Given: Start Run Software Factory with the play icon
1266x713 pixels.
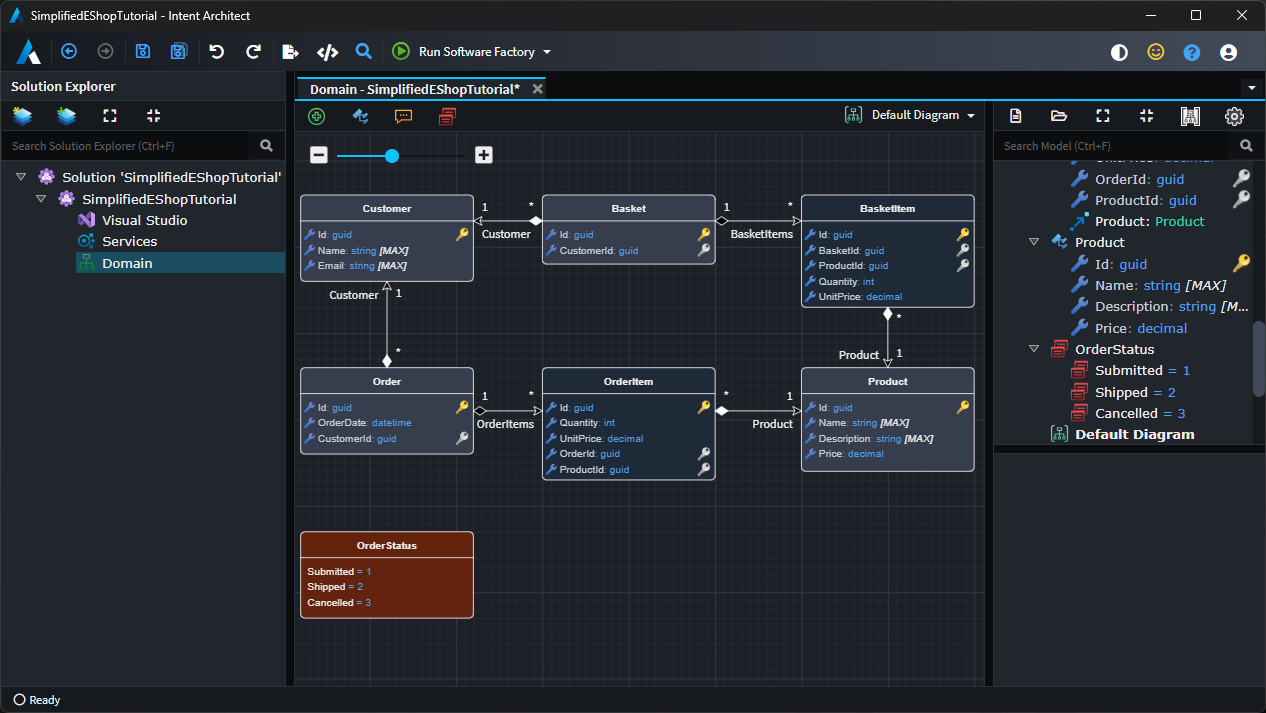Looking at the screenshot, I should click(401, 51).
